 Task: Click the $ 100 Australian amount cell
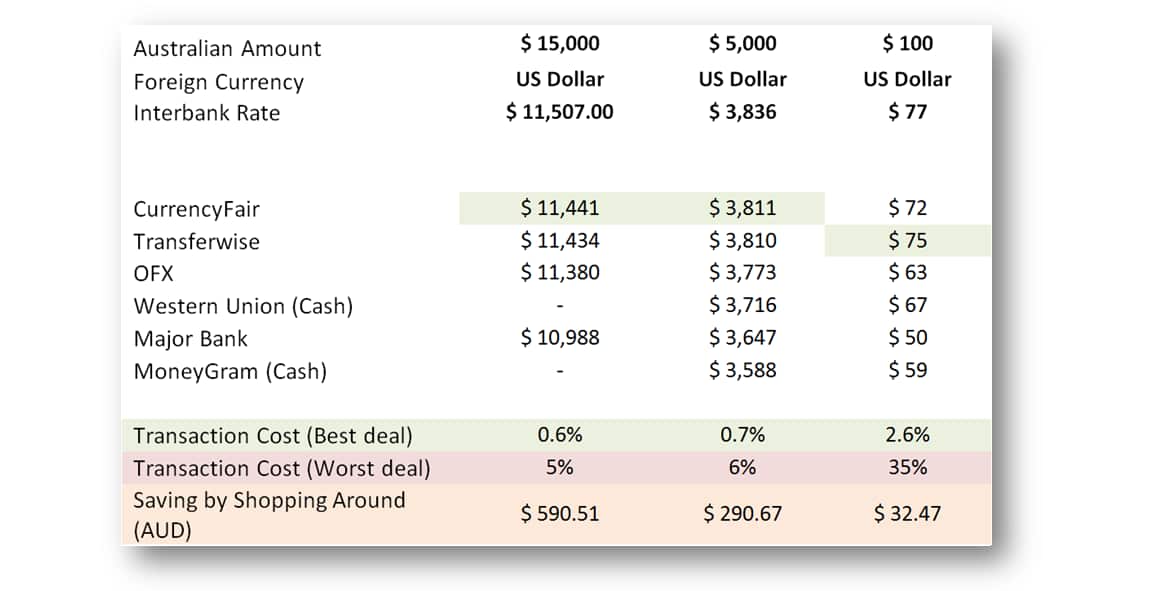point(907,44)
